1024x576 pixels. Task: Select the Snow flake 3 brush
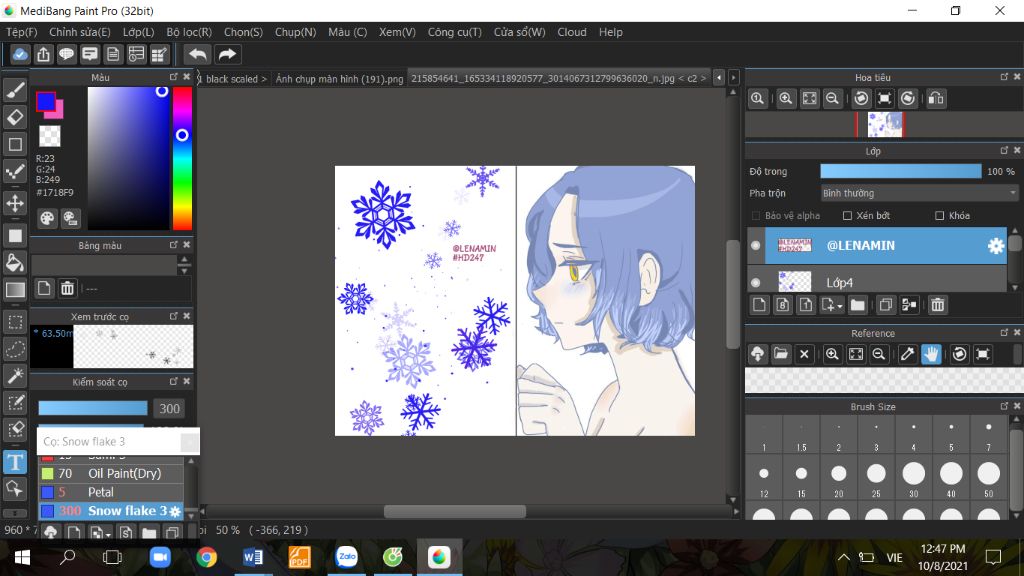coord(111,511)
